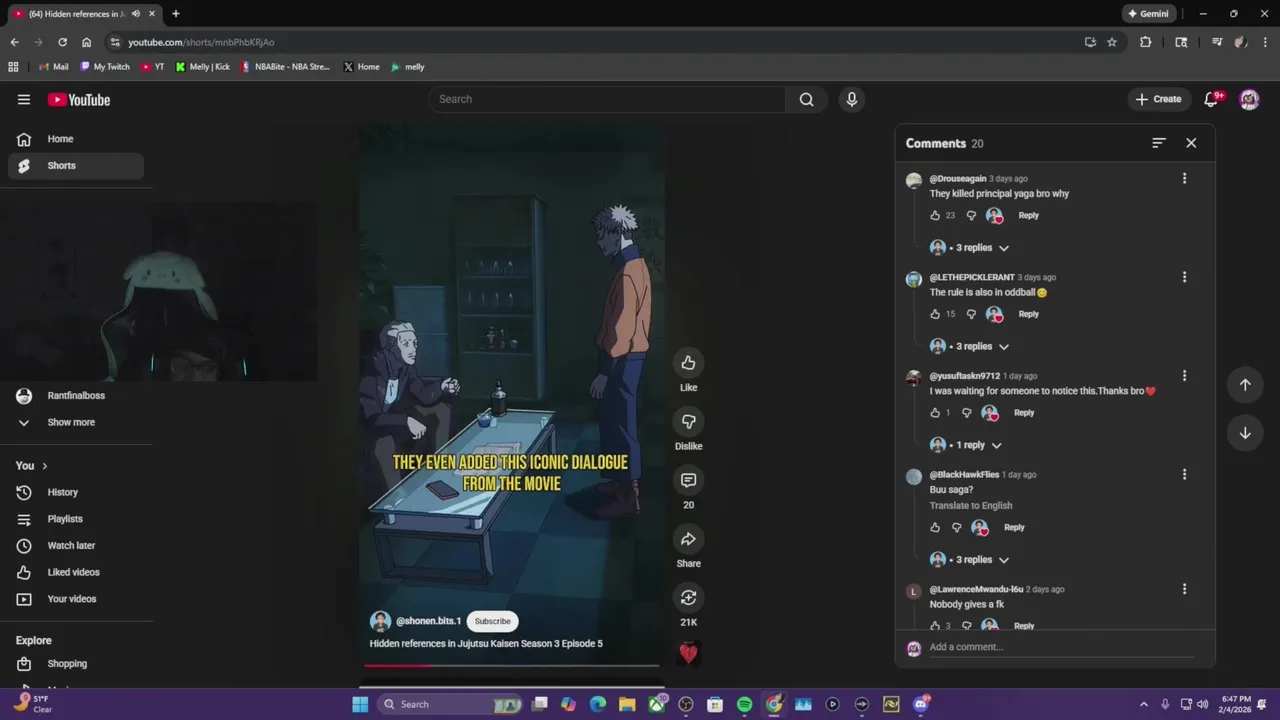Reload the page in browser
This screenshot has height=720, width=1280.
62,42
